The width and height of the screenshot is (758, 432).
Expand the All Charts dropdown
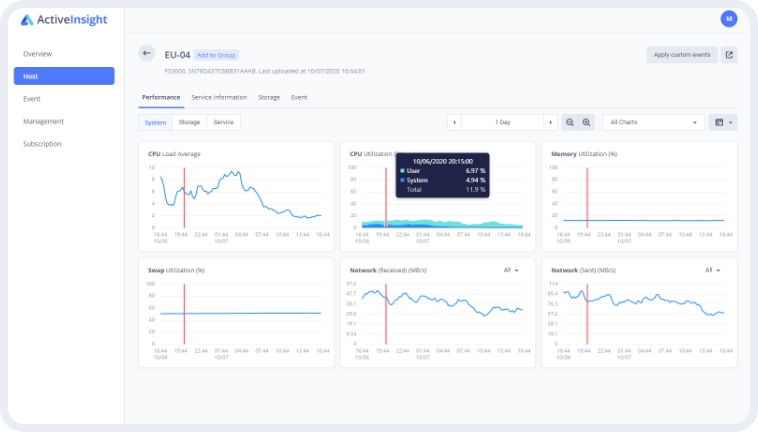[653, 122]
